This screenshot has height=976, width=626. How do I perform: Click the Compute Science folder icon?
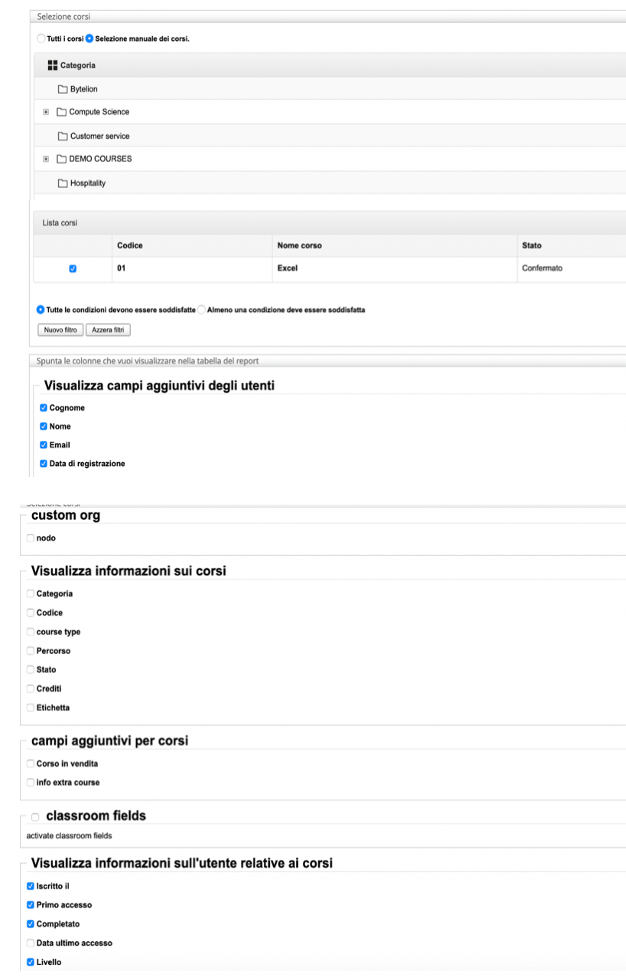(x=61, y=112)
